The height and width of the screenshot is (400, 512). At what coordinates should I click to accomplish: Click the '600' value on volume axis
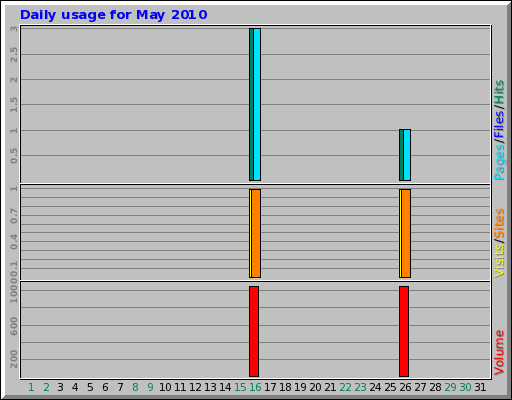click(x=14, y=326)
